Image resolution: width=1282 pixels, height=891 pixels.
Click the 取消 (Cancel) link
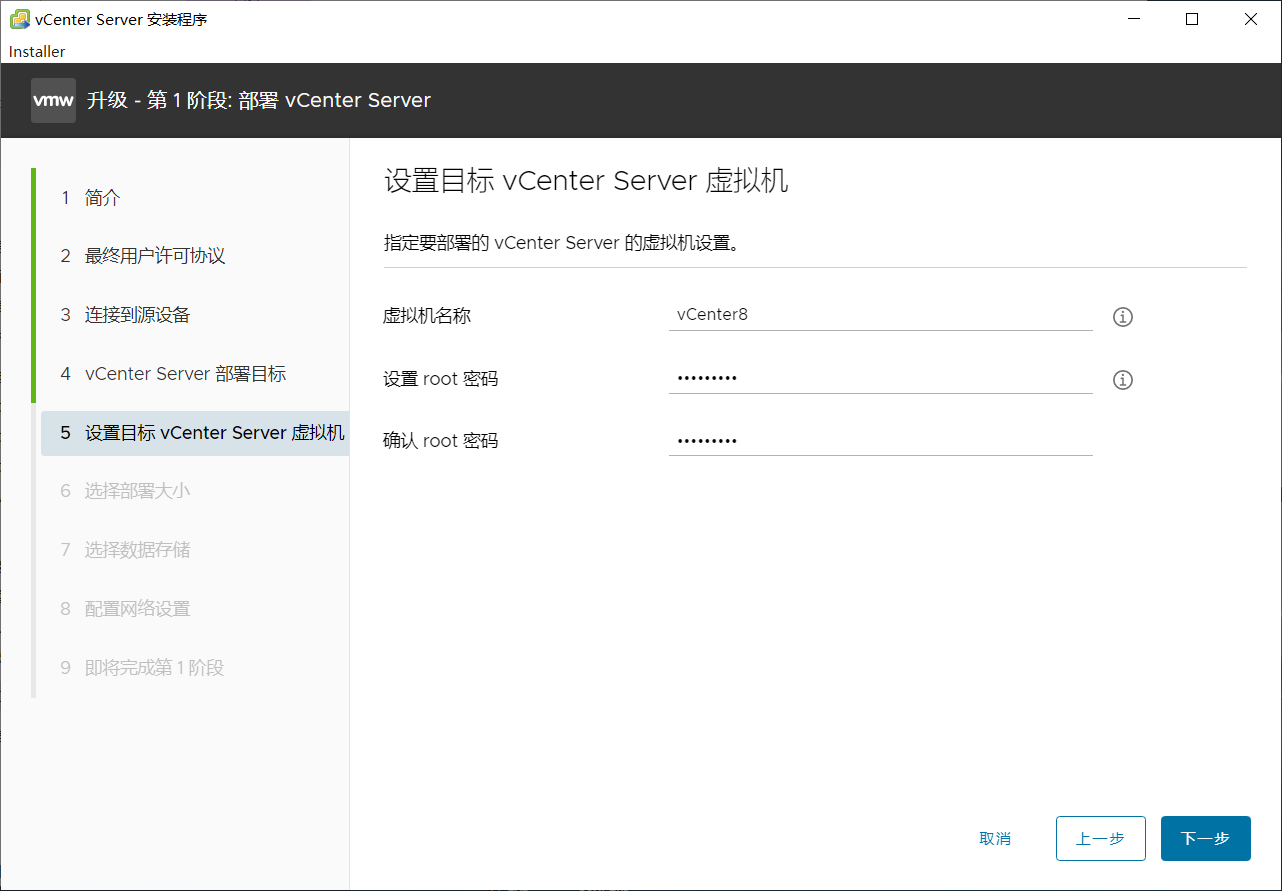[x=995, y=838]
